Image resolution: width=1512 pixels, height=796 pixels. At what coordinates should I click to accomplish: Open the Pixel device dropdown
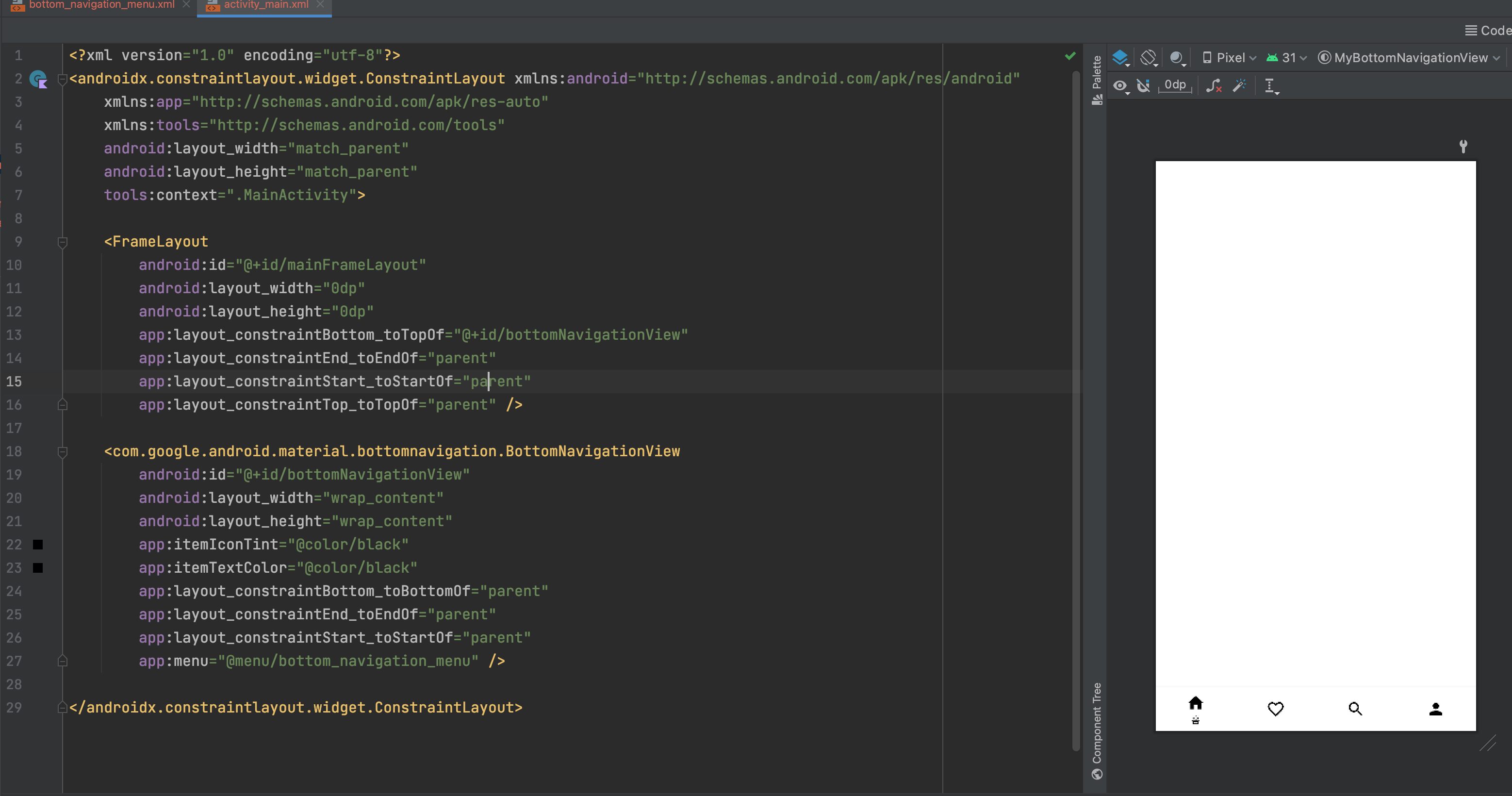click(x=1230, y=58)
